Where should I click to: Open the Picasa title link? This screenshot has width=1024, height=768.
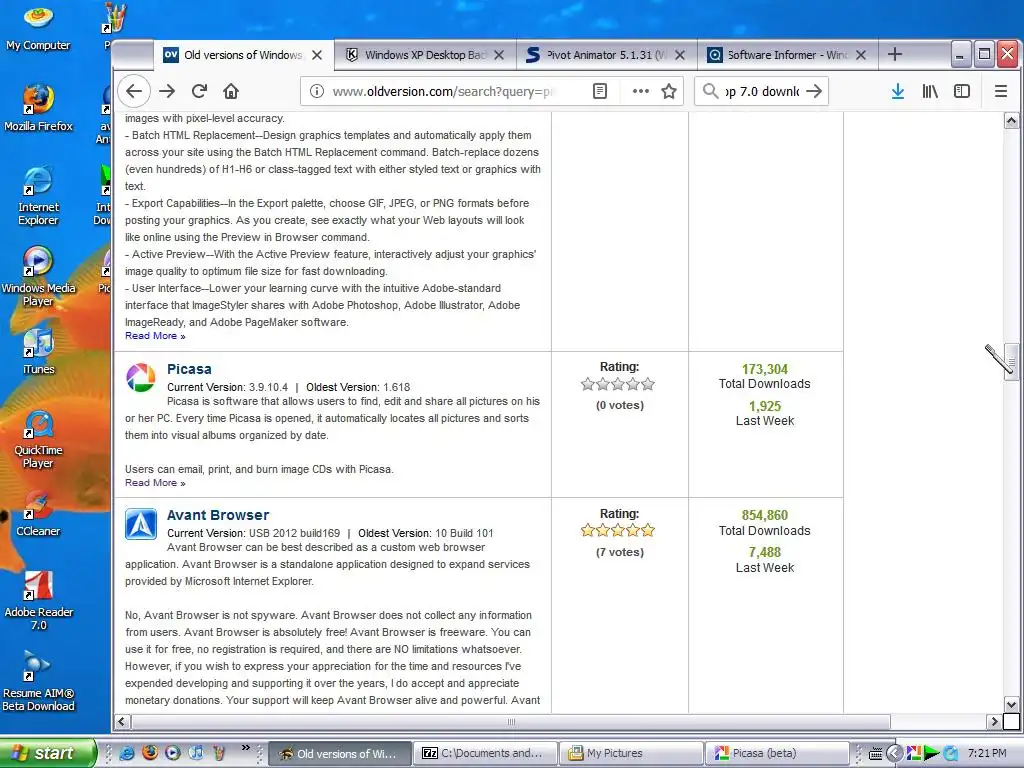[189, 369]
